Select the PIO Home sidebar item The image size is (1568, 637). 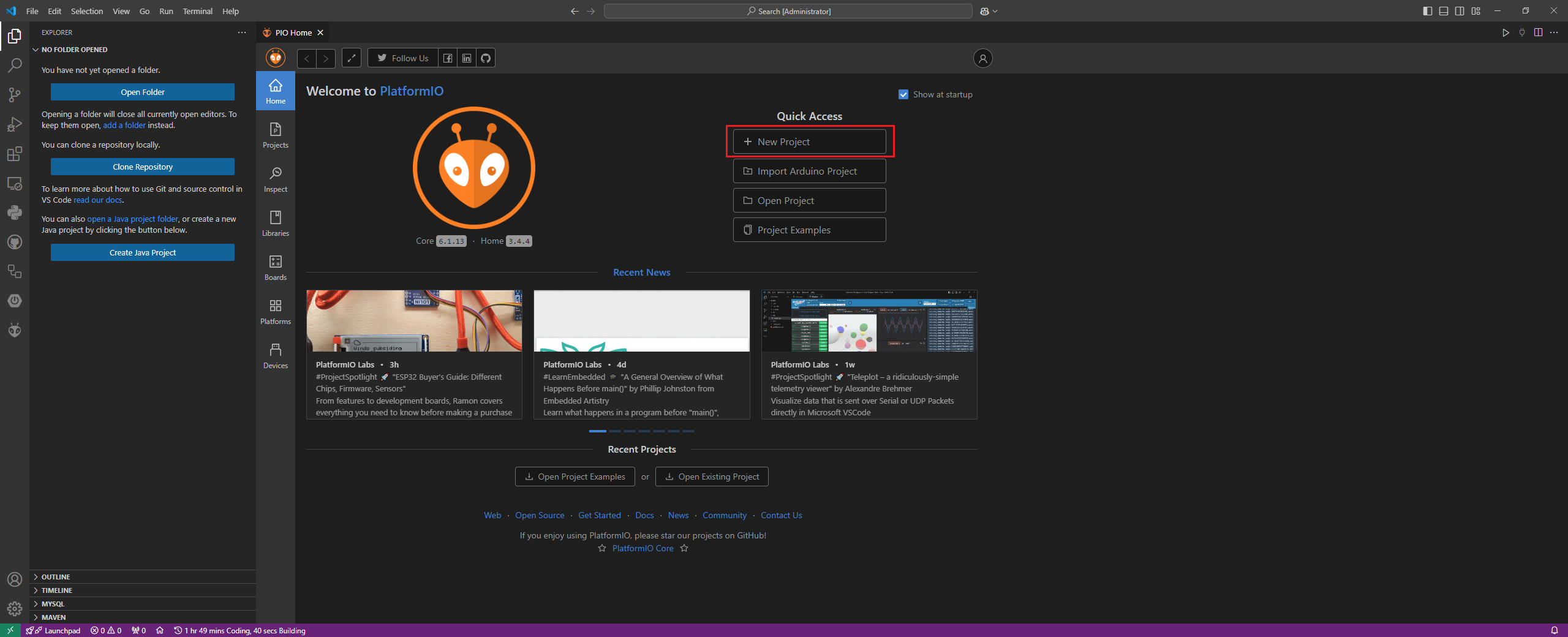[x=276, y=91]
